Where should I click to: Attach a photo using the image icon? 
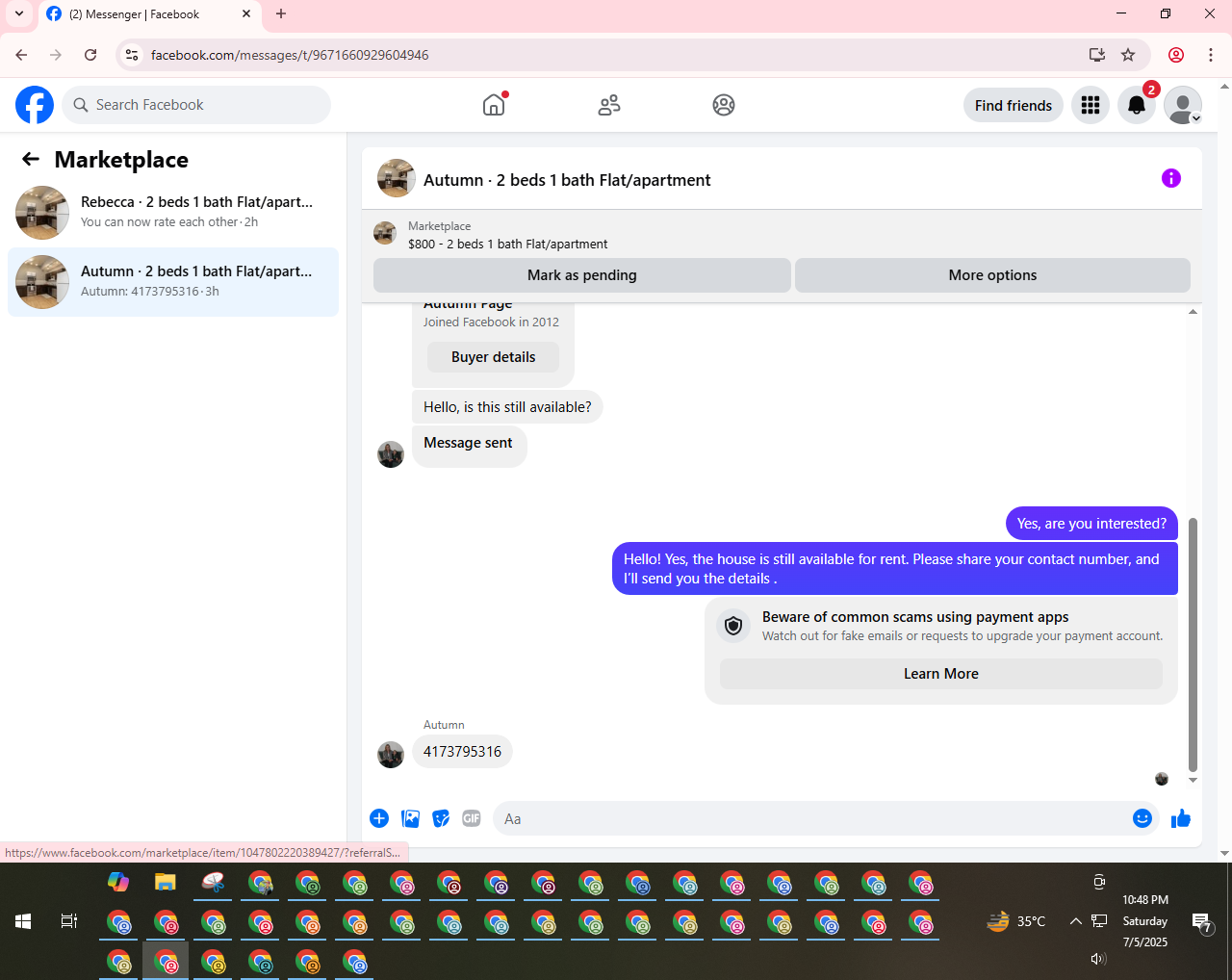(x=411, y=818)
